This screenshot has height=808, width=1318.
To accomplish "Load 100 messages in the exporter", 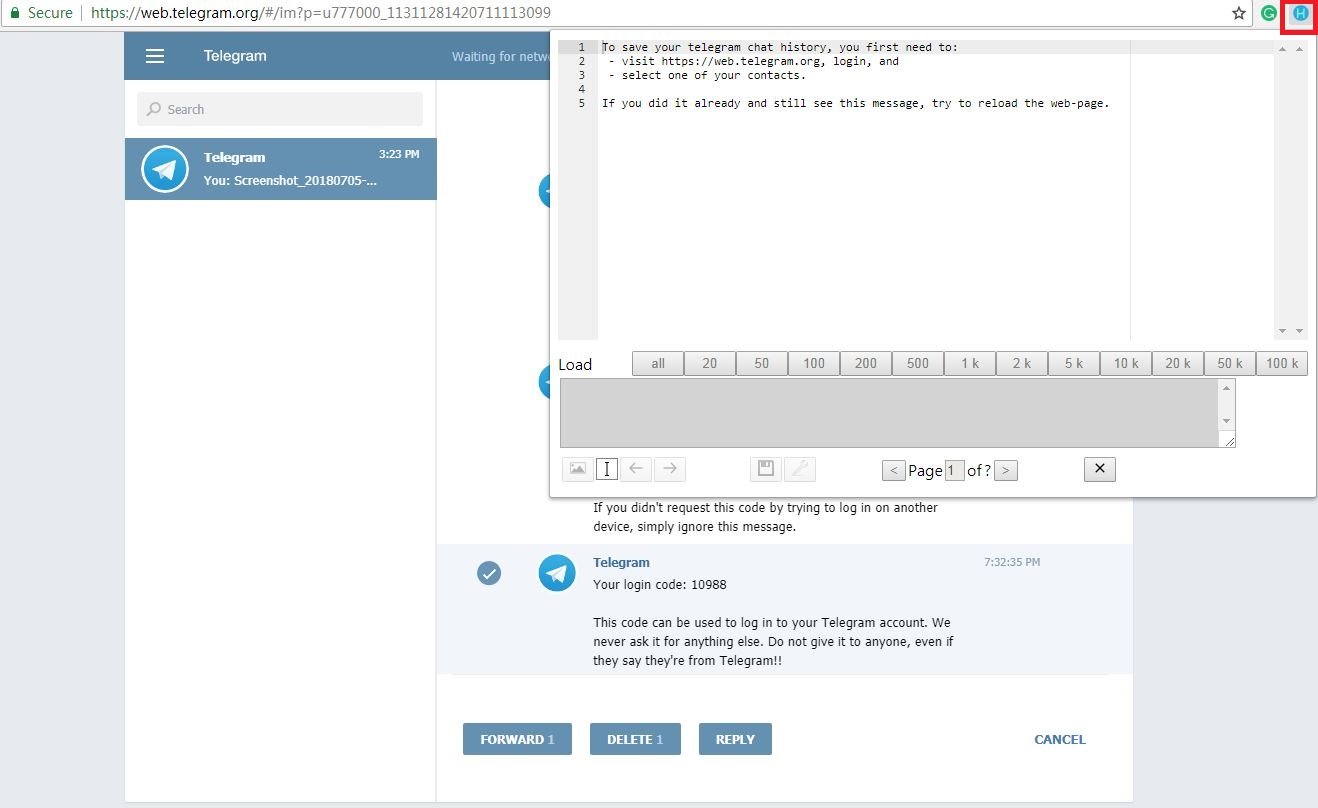I will (x=813, y=363).
